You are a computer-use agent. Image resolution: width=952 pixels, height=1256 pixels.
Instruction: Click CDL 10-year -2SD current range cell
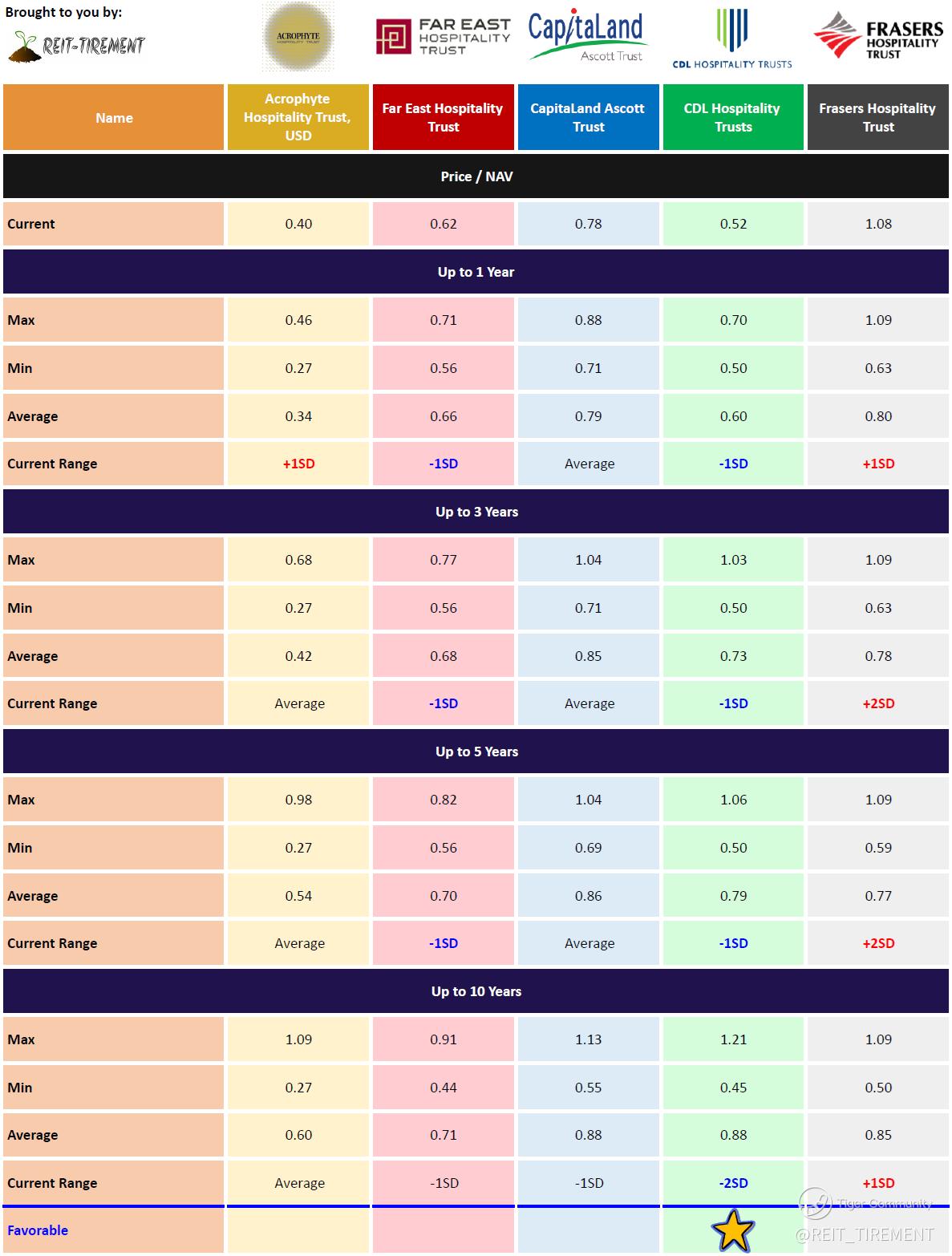(x=733, y=1183)
